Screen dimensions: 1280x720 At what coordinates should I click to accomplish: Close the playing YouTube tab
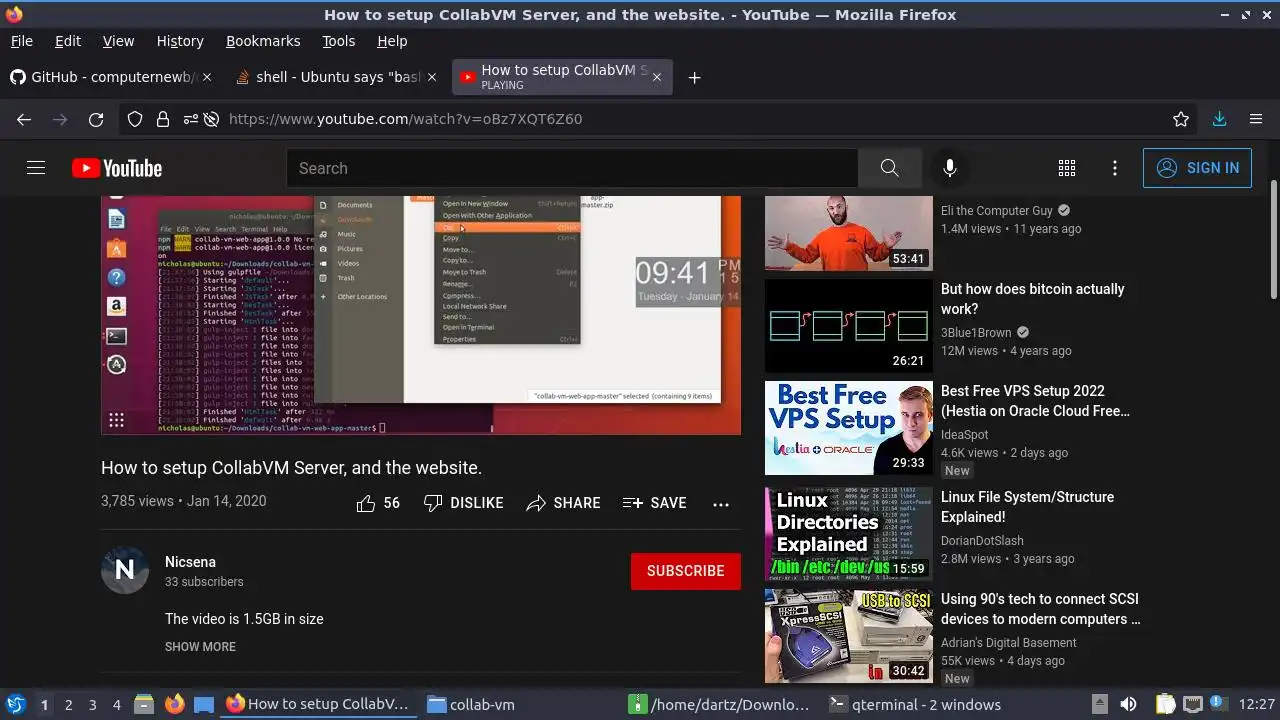657,77
